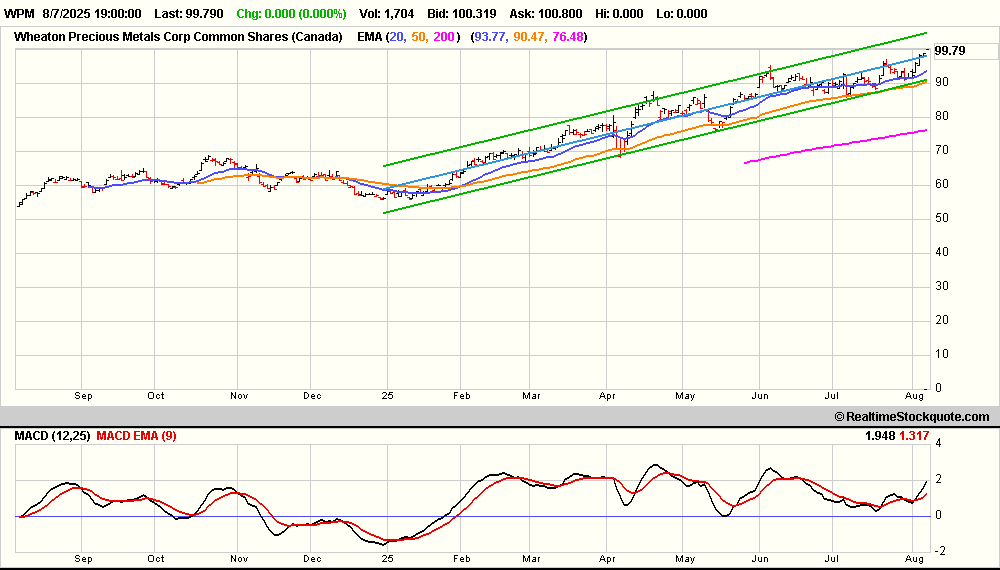
Task: Select the orange 50 EMA period label
Action: click(419, 37)
